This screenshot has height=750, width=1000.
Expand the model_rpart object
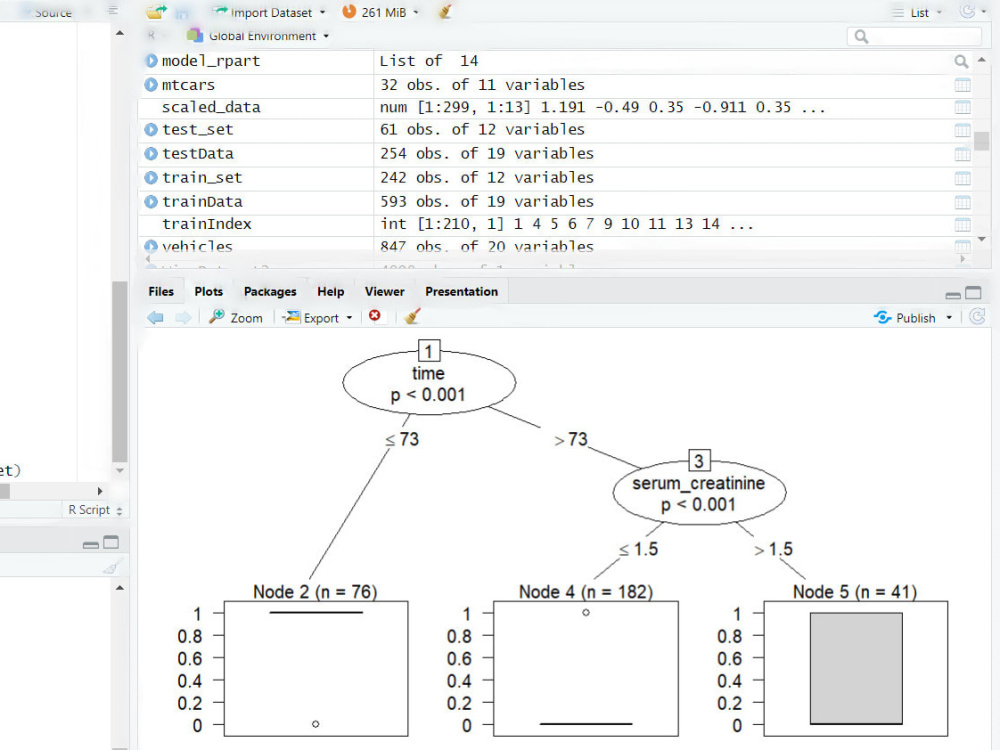click(x=151, y=61)
